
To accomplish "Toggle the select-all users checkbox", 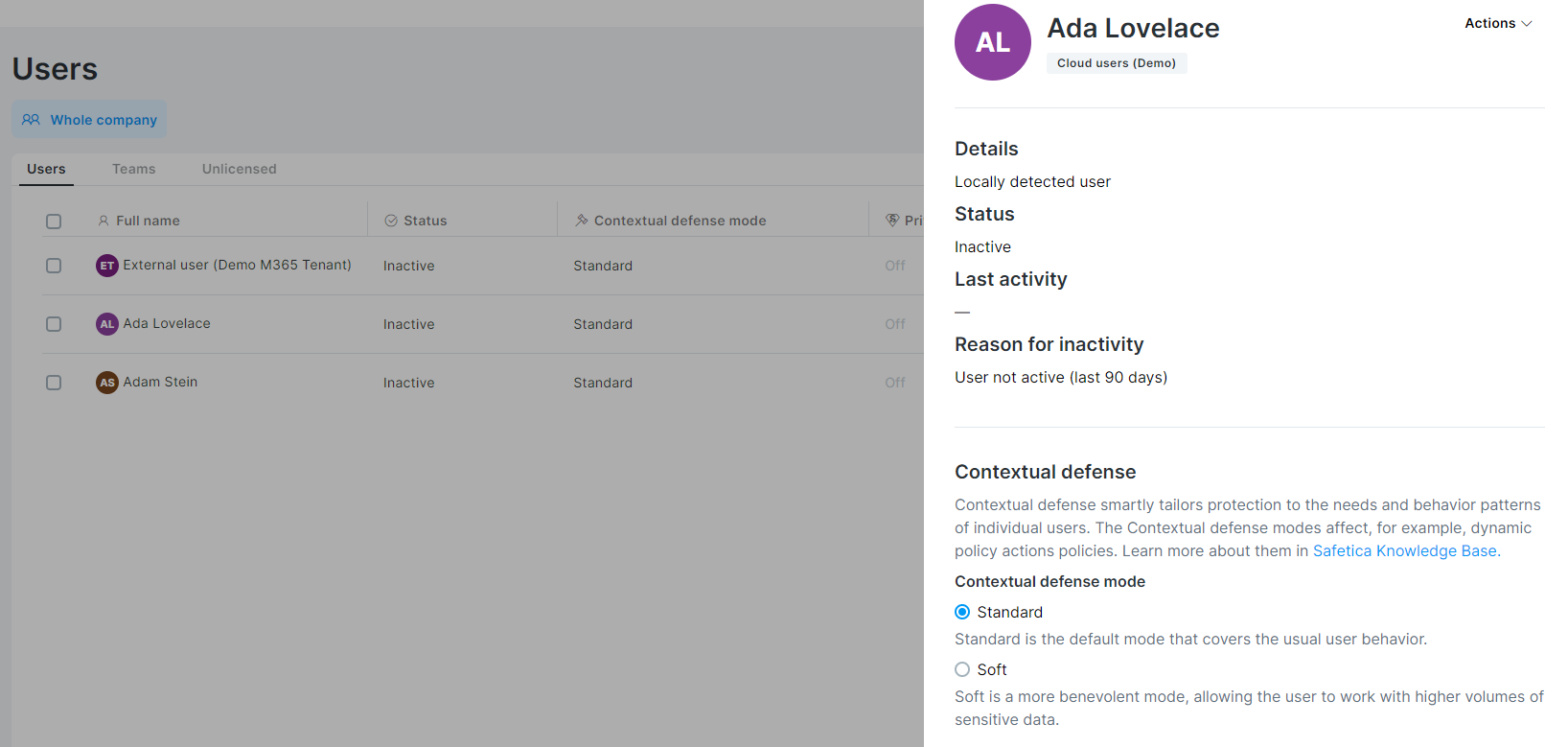I will 54,222.
